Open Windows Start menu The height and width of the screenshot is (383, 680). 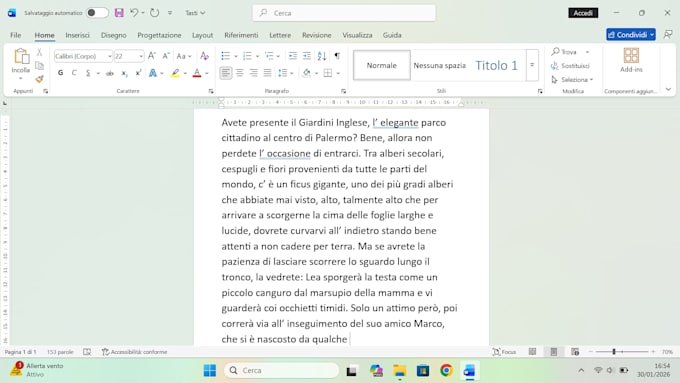[x=210, y=370]
